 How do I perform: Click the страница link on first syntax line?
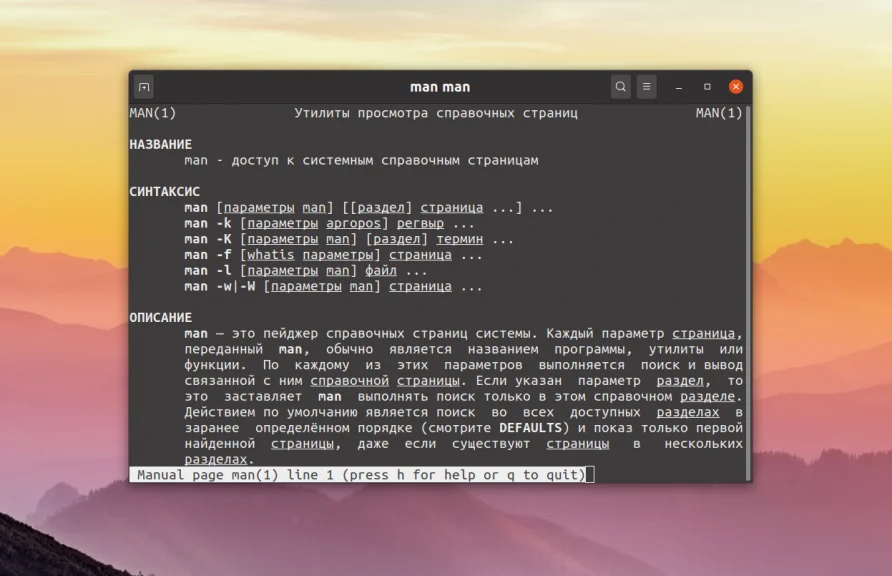point(452,207)
